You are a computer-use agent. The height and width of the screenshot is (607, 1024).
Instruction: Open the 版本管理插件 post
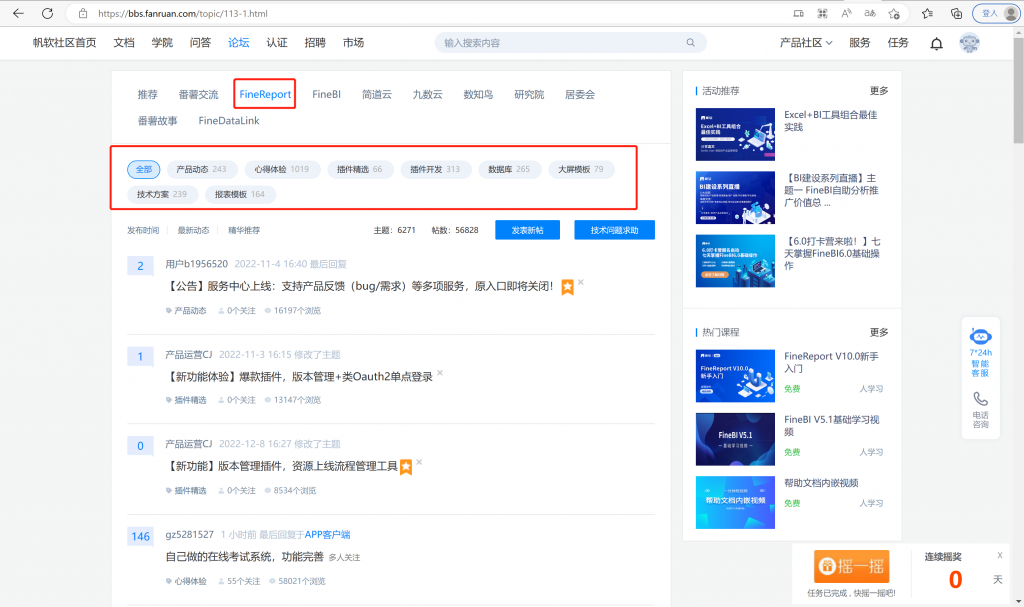(281, 466)
